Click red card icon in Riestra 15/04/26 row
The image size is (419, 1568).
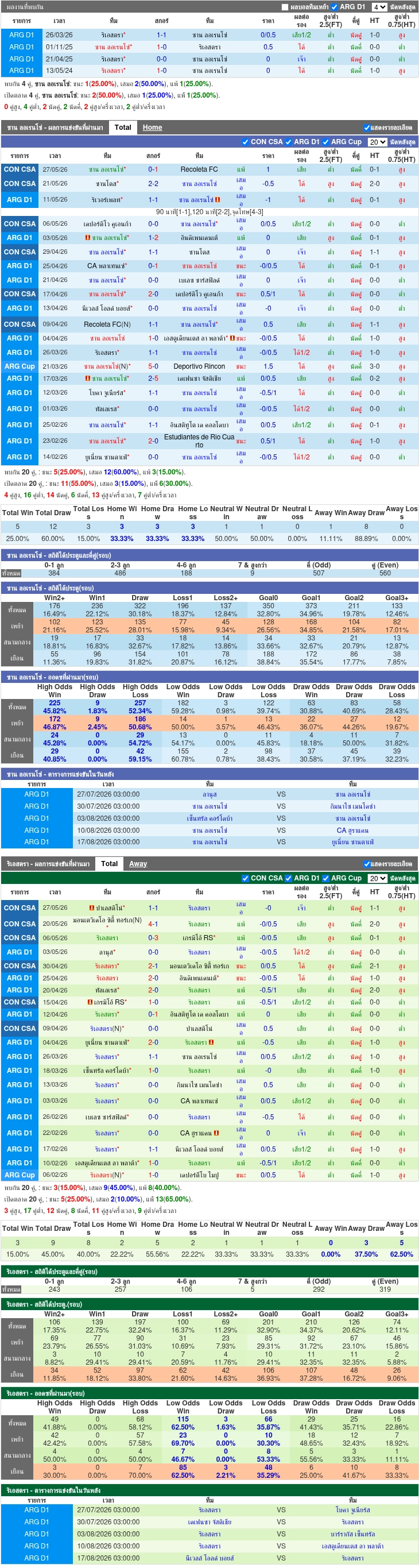(x=90, y=1002)
